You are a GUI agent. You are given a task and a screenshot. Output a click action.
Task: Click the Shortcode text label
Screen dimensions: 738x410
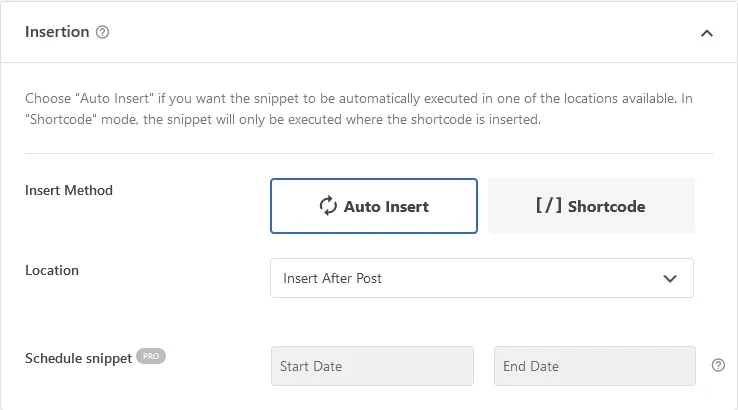606,206
